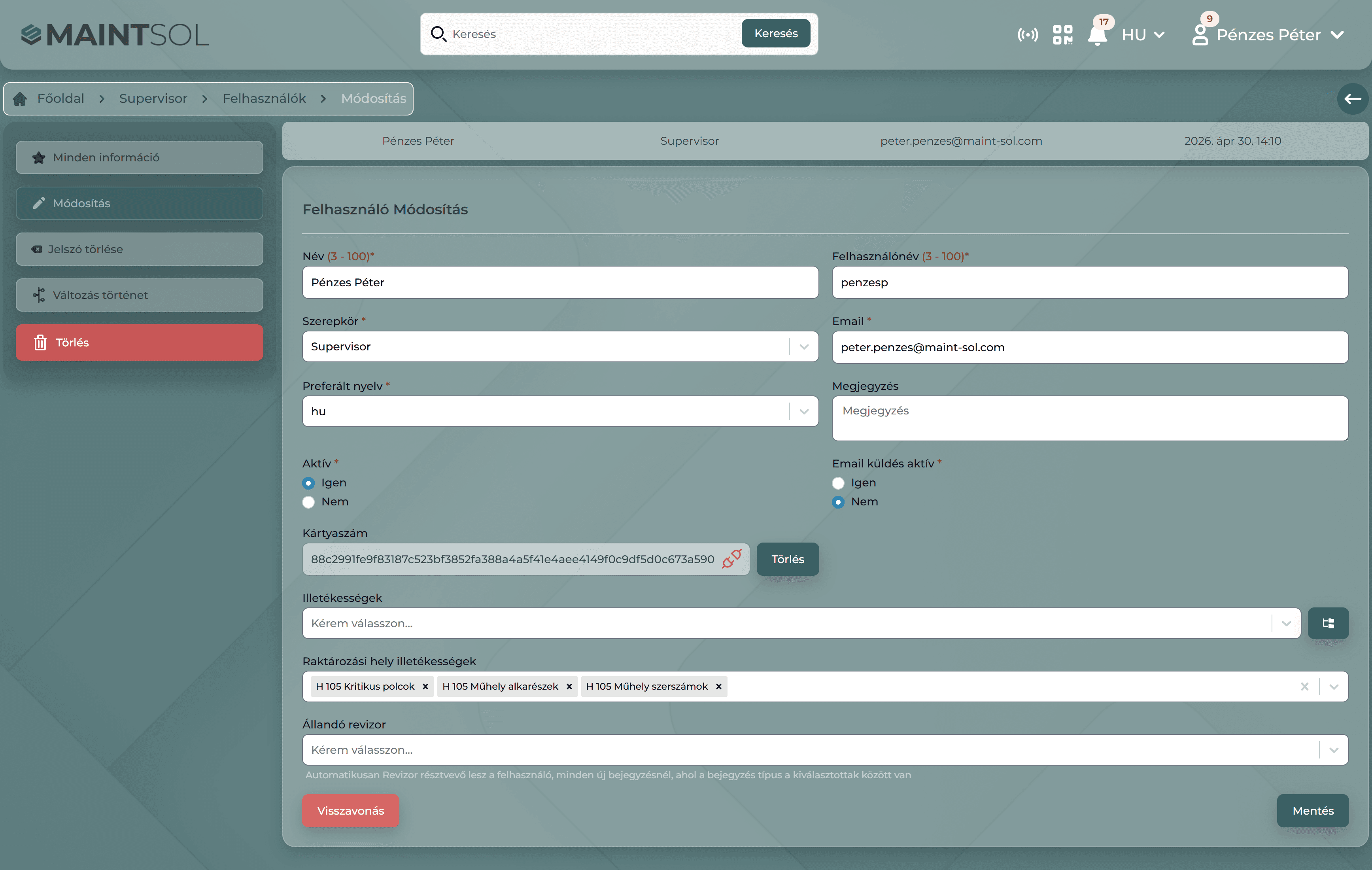Screen dimensions: 1372x870
Task: Remove the H 105 Műhely alkarészek tag
Action: click(x=569, y=687)
